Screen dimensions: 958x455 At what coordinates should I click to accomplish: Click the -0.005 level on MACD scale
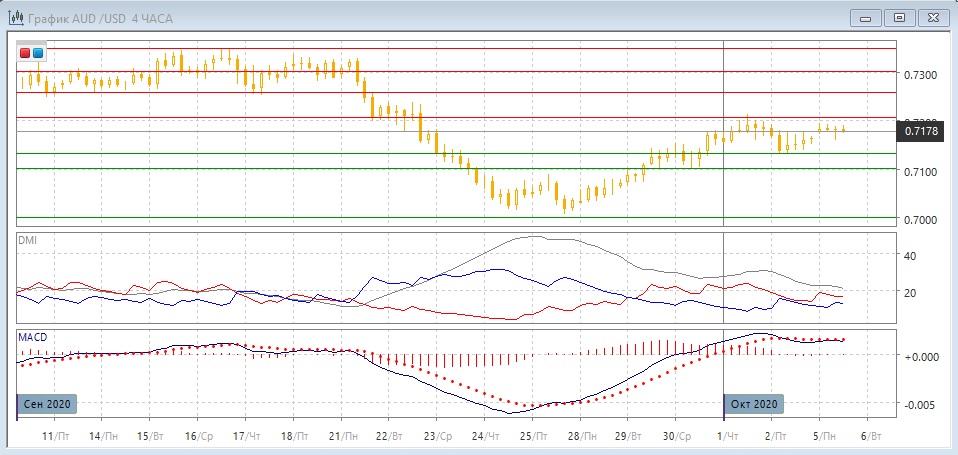[x=920, y=405]
